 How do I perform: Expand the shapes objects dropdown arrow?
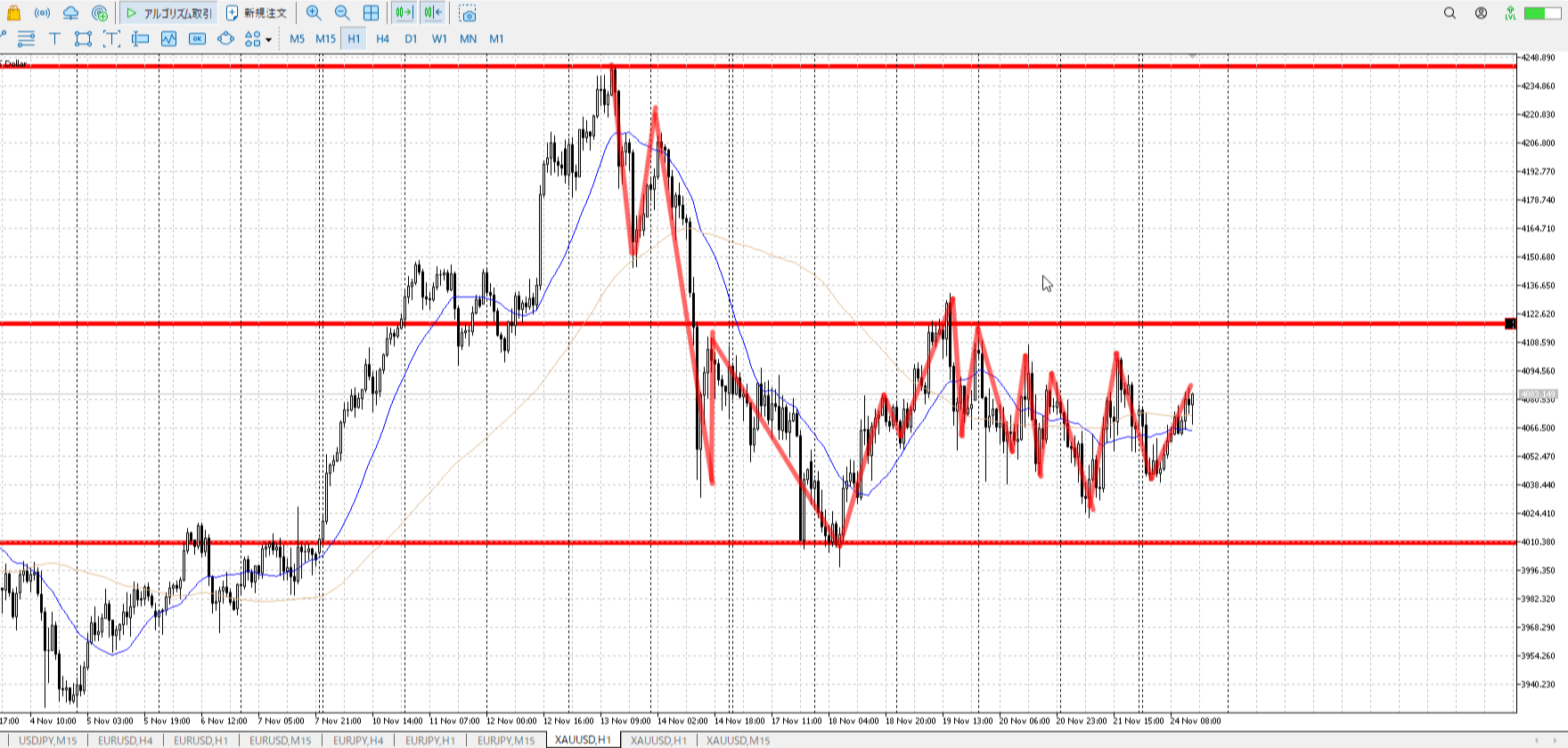point(268,39)
